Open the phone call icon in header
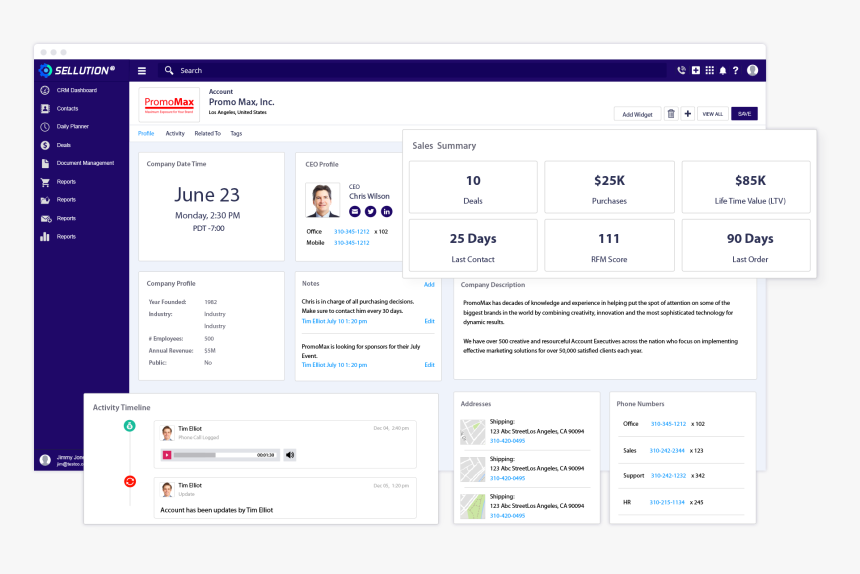Image resolution: width=860 pixels, height=574 pixels. [x=681, y=70]
